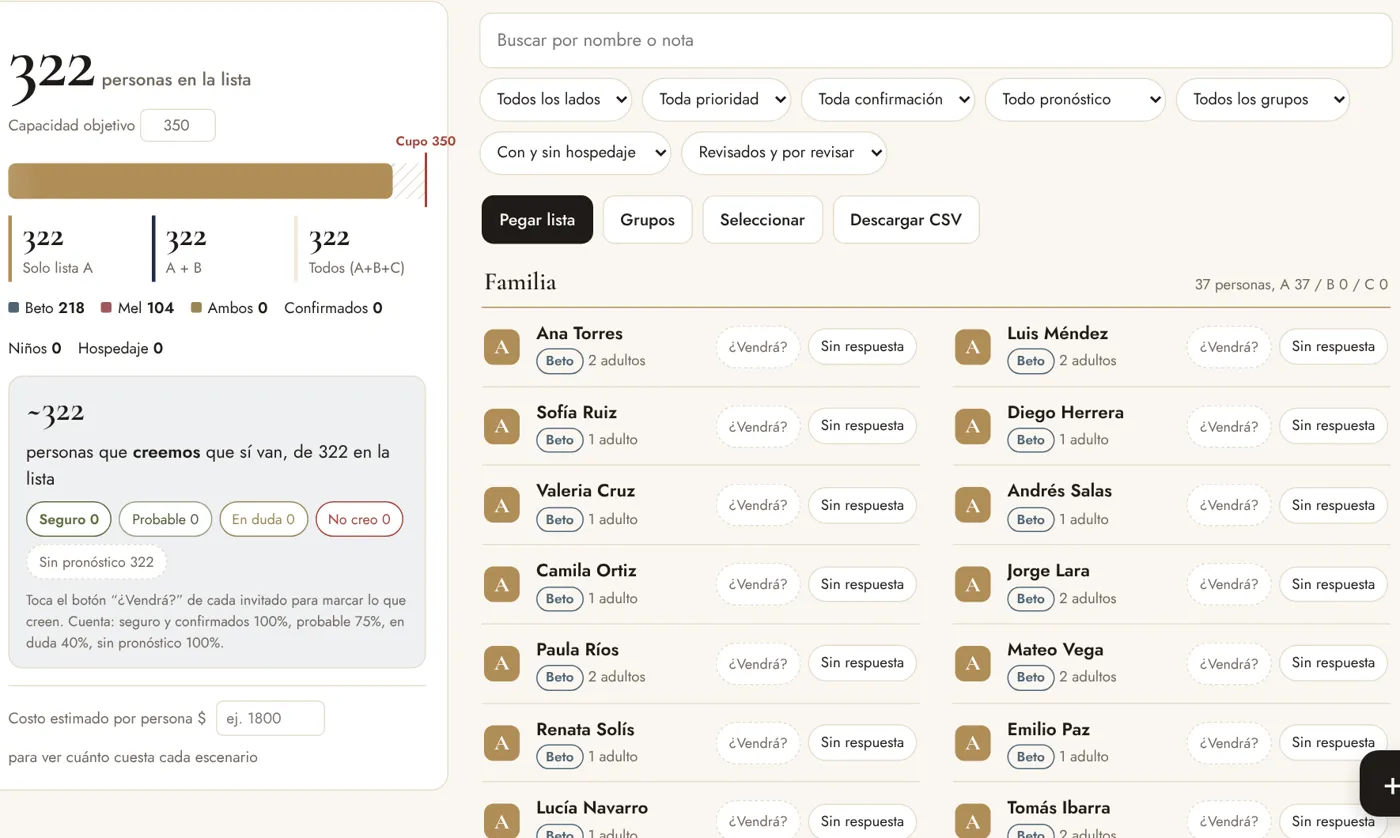Screen dimensions: 1400x838
Task: Click Descargar CSV
Action: click(x=906, y=219)
